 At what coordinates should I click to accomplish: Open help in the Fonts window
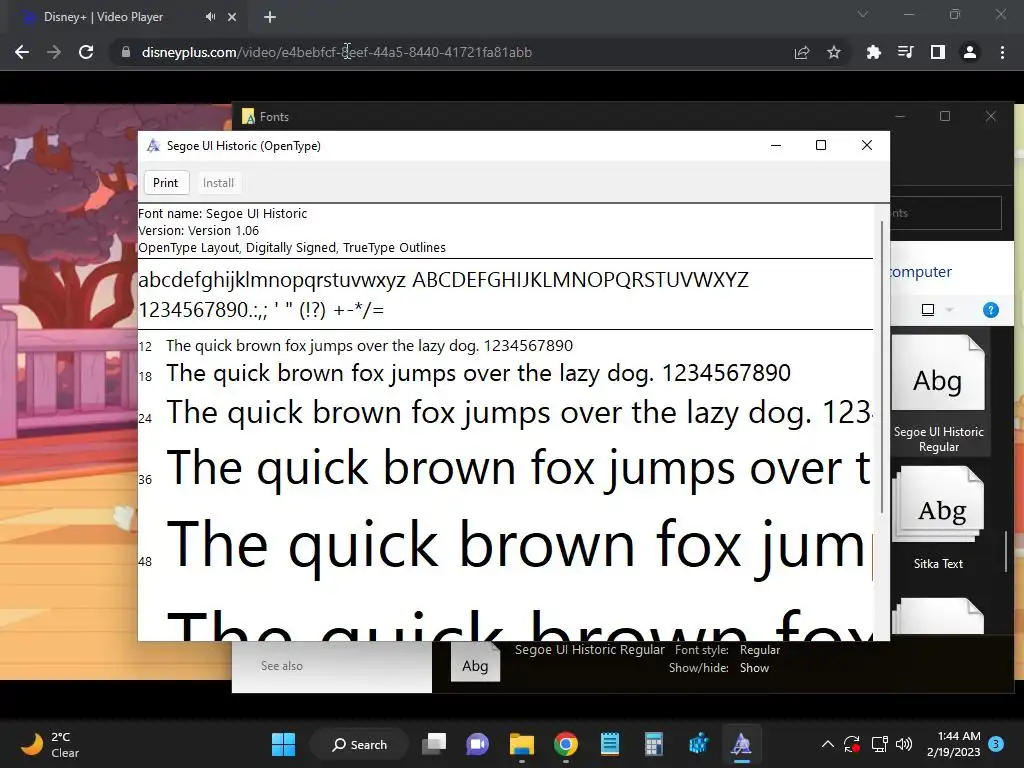click(991, 310)
